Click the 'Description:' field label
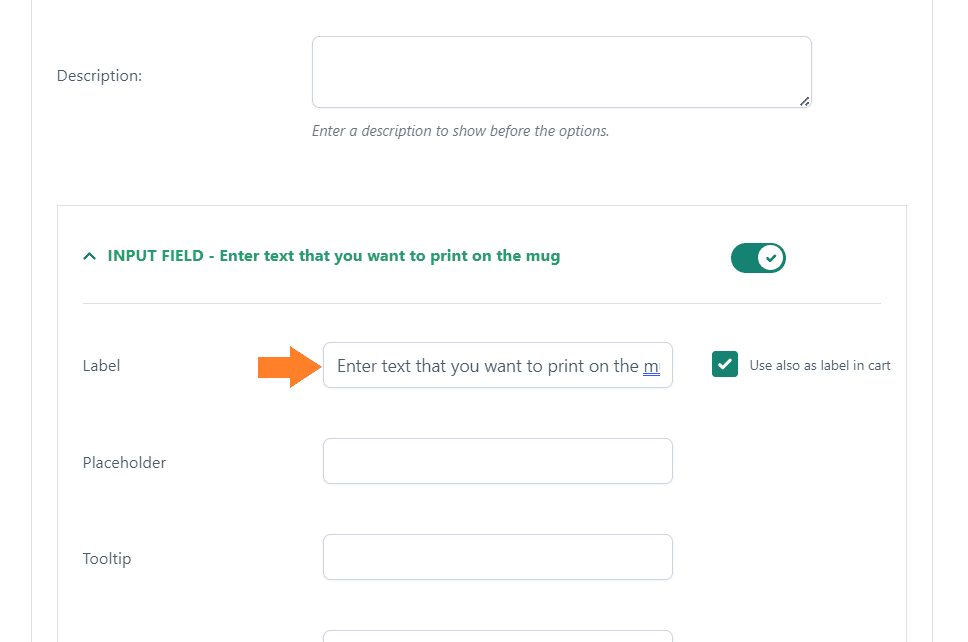 (x=99, y=76)
